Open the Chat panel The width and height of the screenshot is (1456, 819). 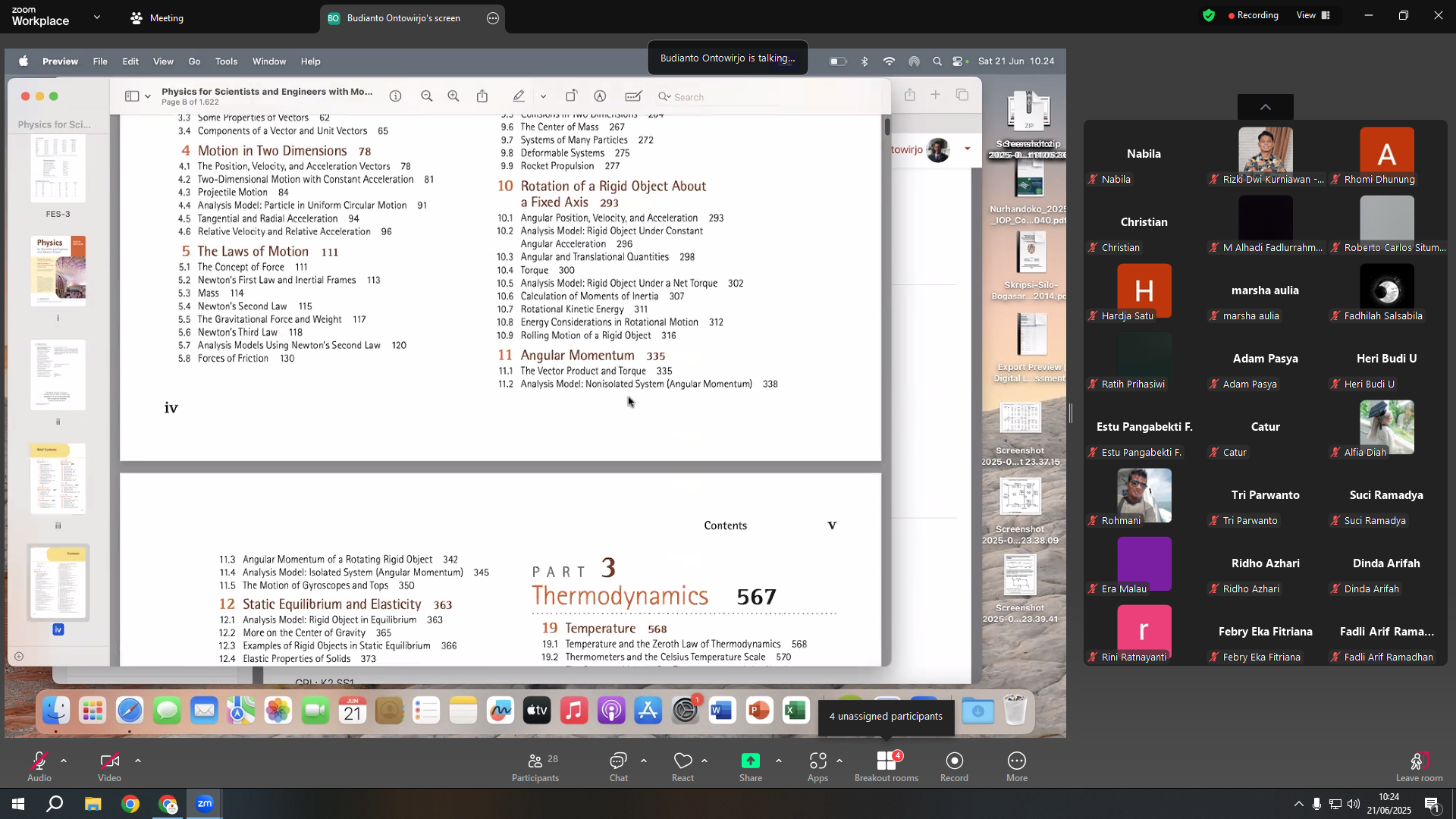tap(619, 766)
